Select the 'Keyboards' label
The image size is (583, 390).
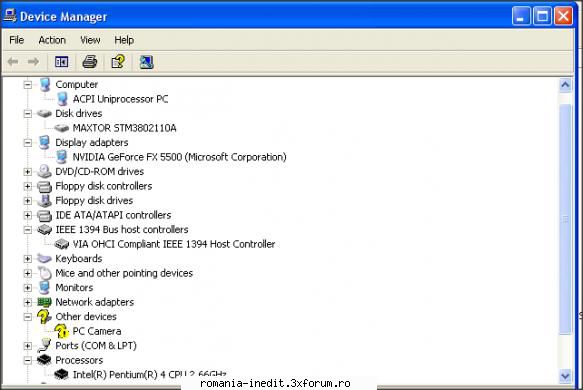(79, 259)
